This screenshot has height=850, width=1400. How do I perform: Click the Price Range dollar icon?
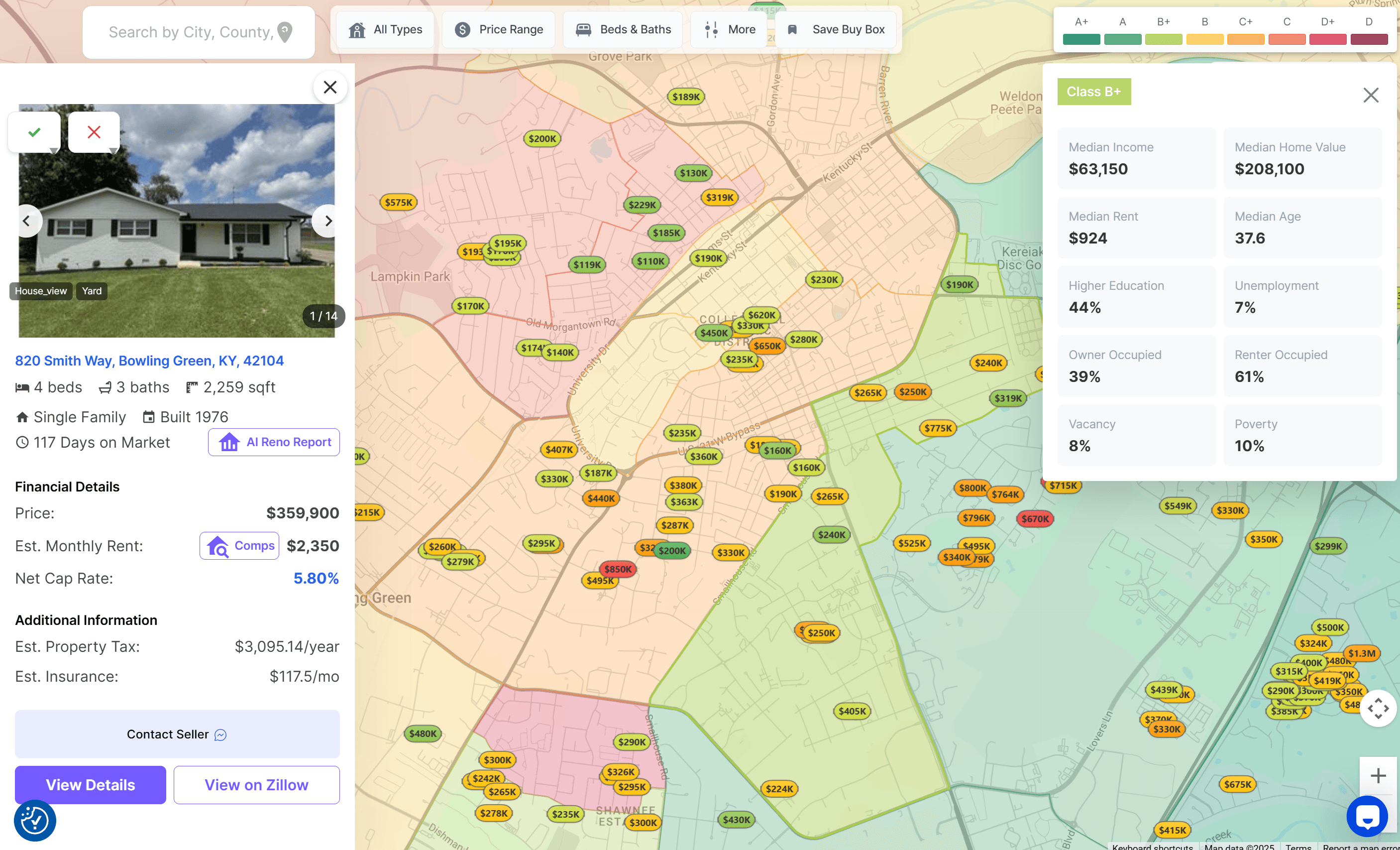coord(462,29)
